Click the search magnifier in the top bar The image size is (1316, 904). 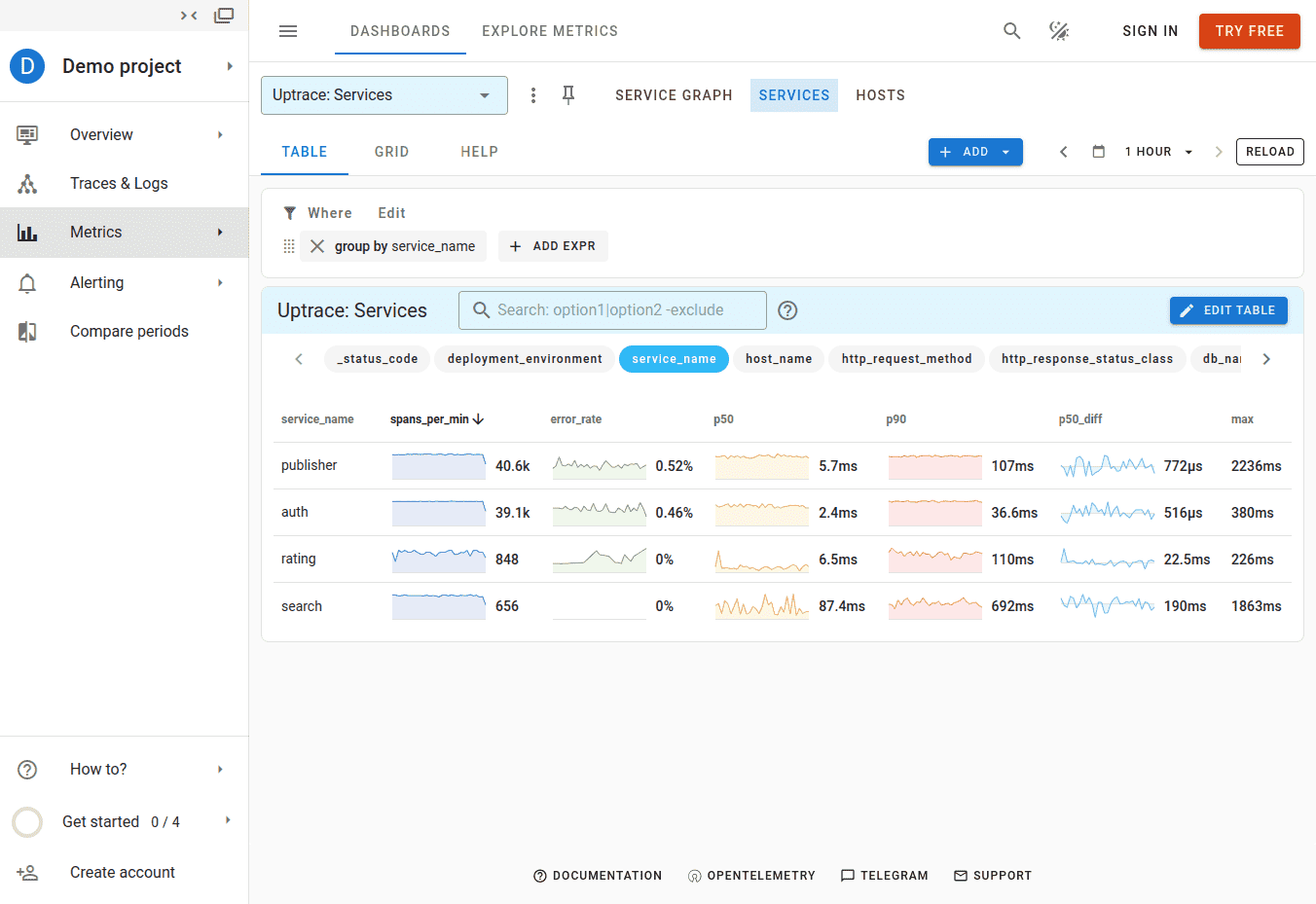(x=1011, y=30)
